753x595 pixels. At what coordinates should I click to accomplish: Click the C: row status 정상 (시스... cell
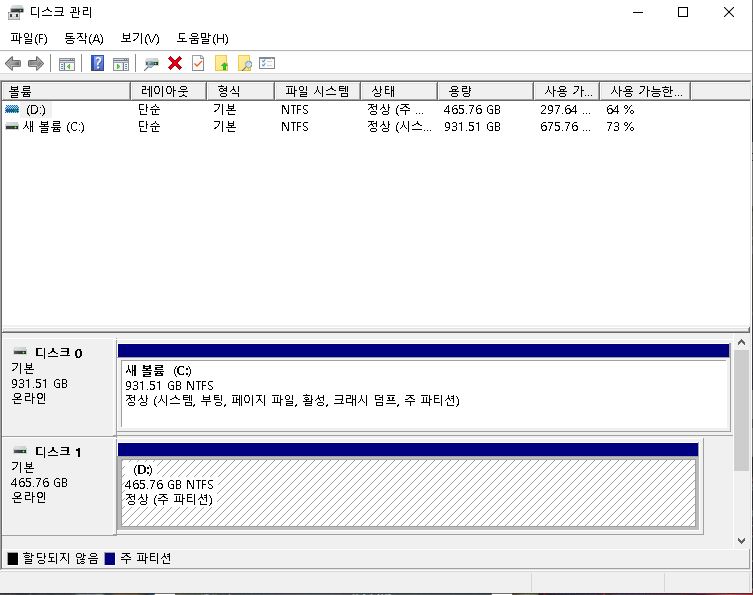[399, 127]
